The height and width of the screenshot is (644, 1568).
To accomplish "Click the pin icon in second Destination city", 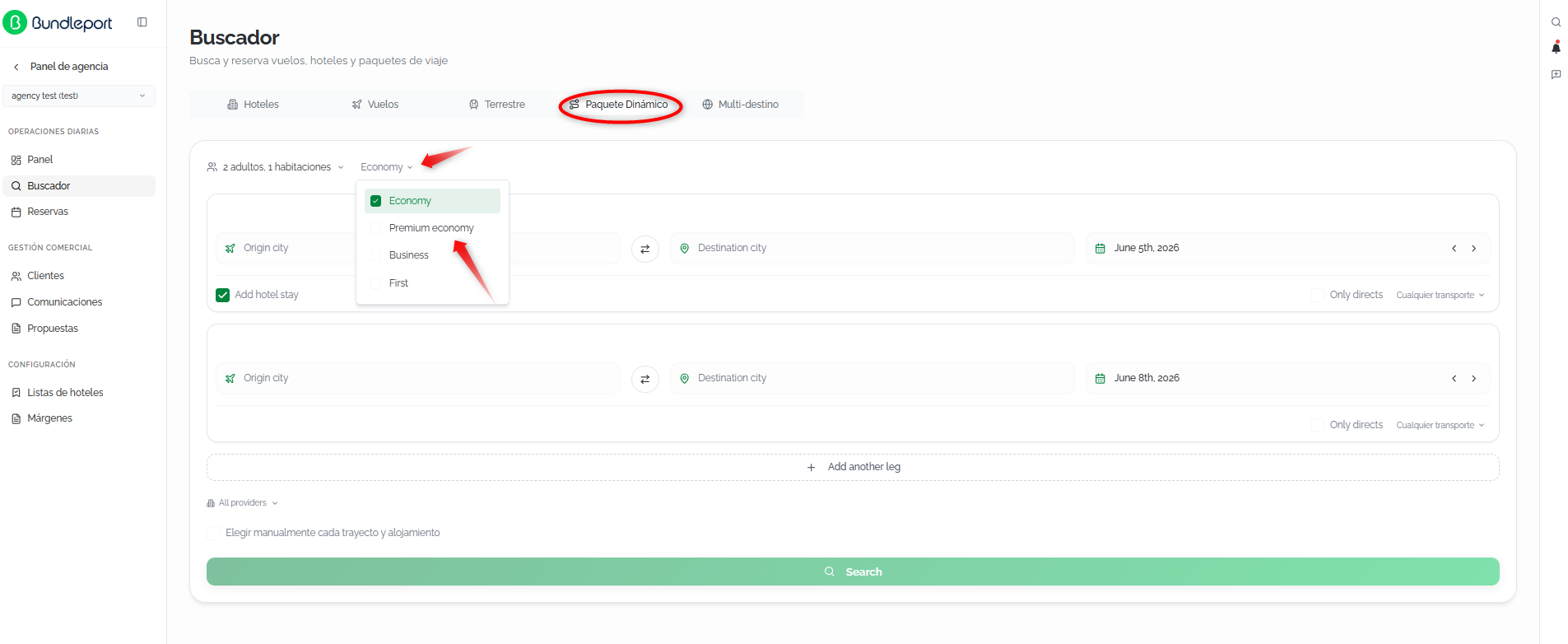I will click(x=685, y=378).
